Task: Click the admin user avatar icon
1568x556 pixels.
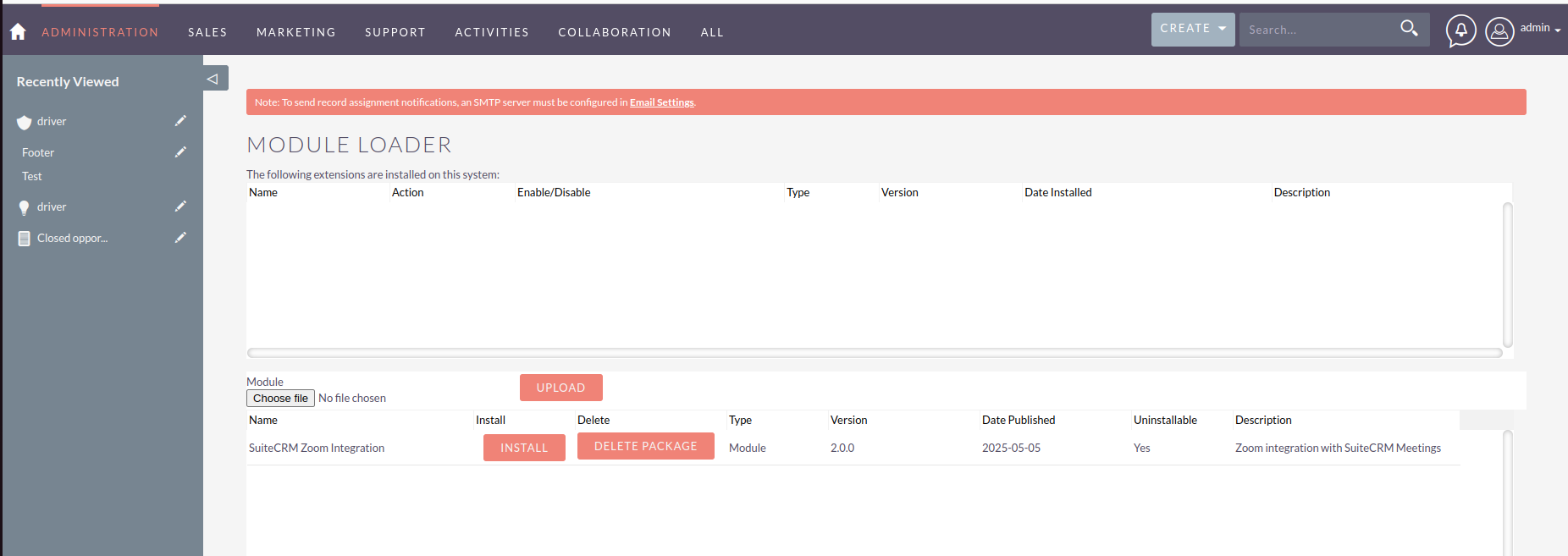Action: (1499, 31)
